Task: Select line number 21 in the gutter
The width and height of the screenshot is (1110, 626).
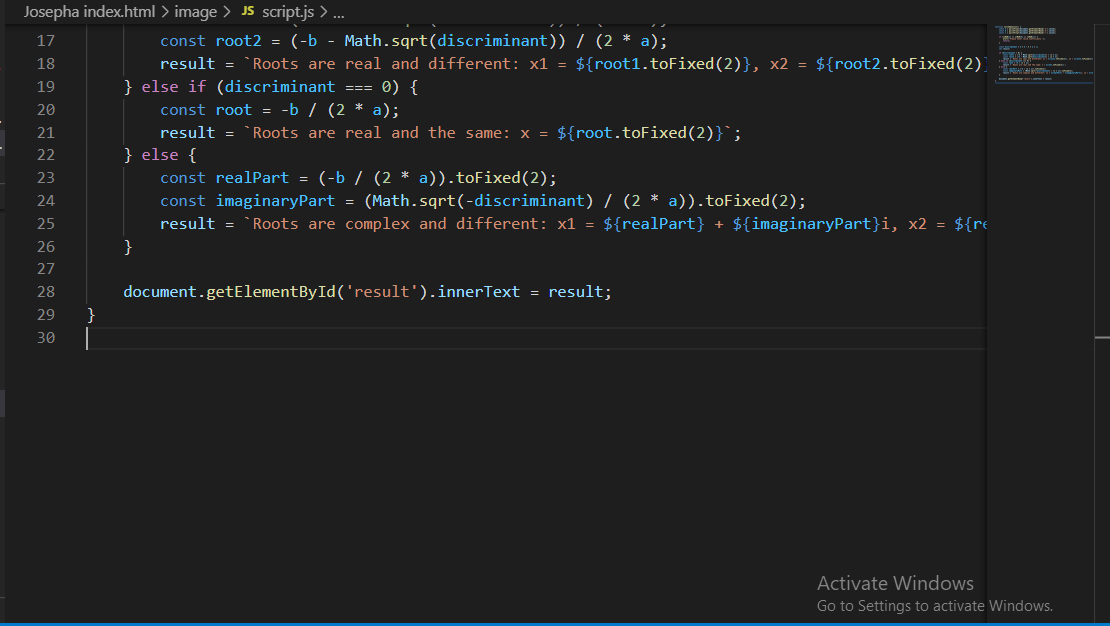Action: click(x=46, y=132)
